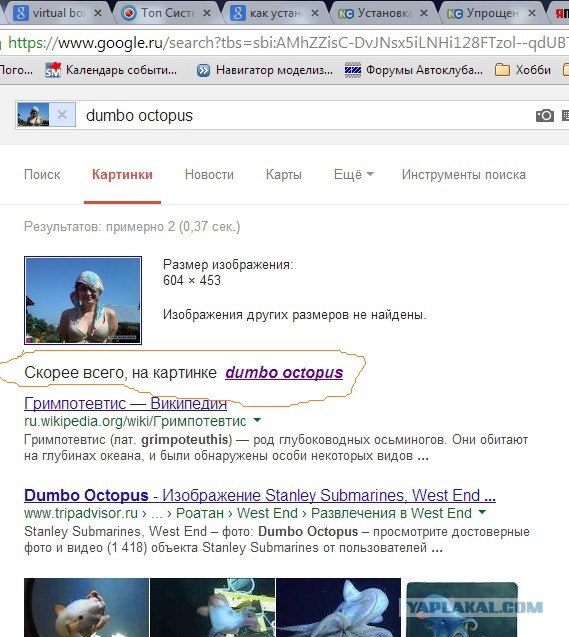Open 'Инструменты поиска'
This screenshot has width=569, height=637.
(x=463, y=175)
